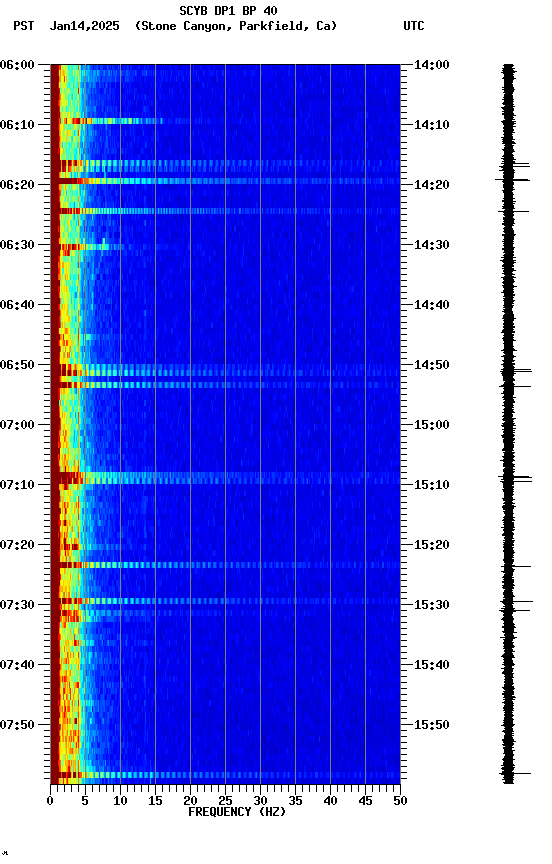This screenshot has height=864, width=552.
Task: Click the 14:00 UTC time label
Action: point(432,65)
